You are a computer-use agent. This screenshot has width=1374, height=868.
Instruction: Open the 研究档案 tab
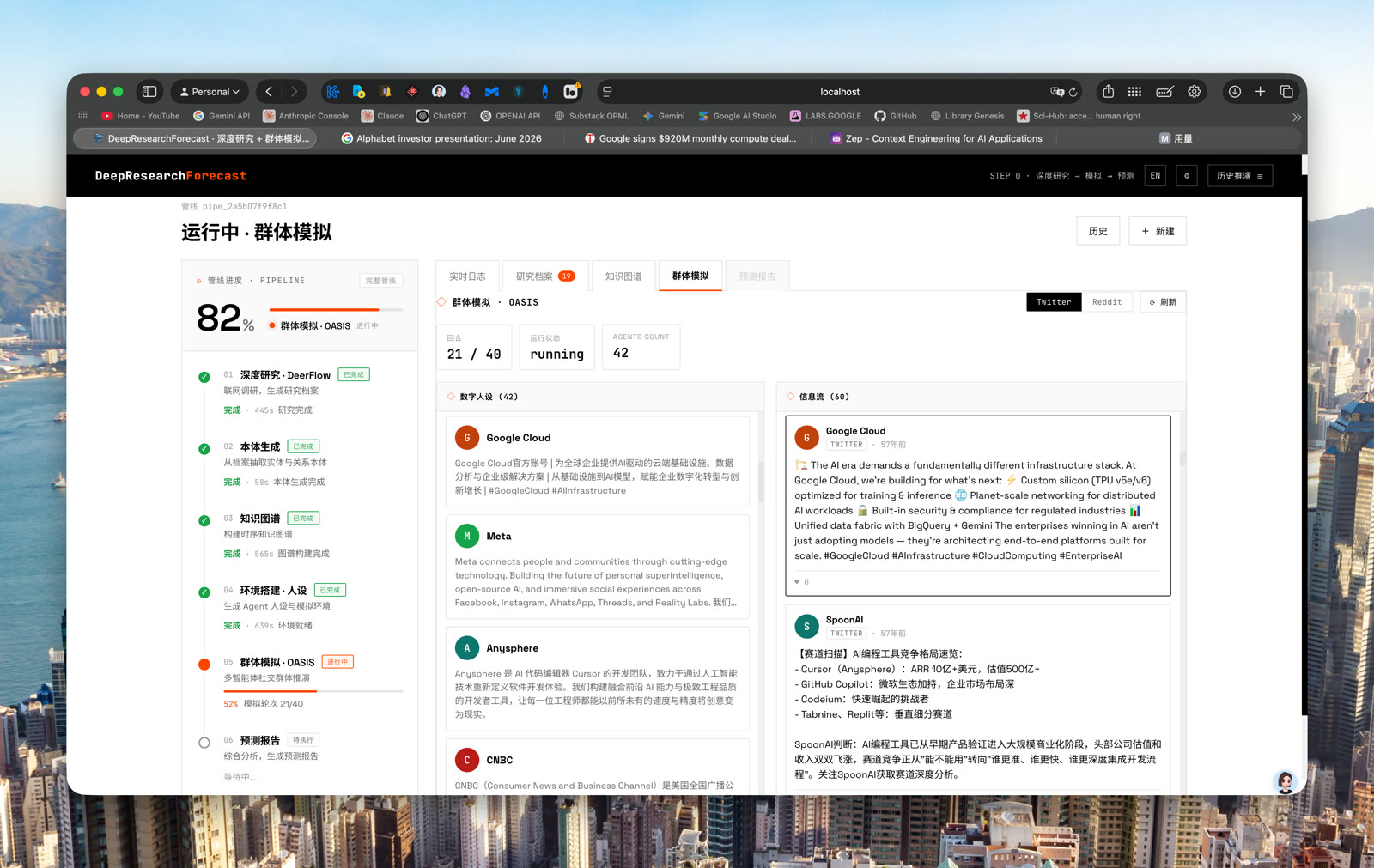(x=545, y=276)
